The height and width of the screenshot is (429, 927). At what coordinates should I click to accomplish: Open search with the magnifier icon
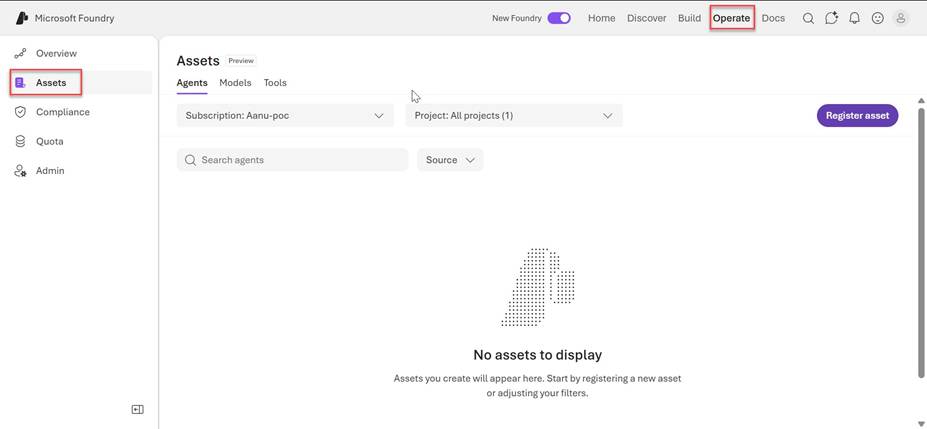pyautogui.click(x=808, y=18)
